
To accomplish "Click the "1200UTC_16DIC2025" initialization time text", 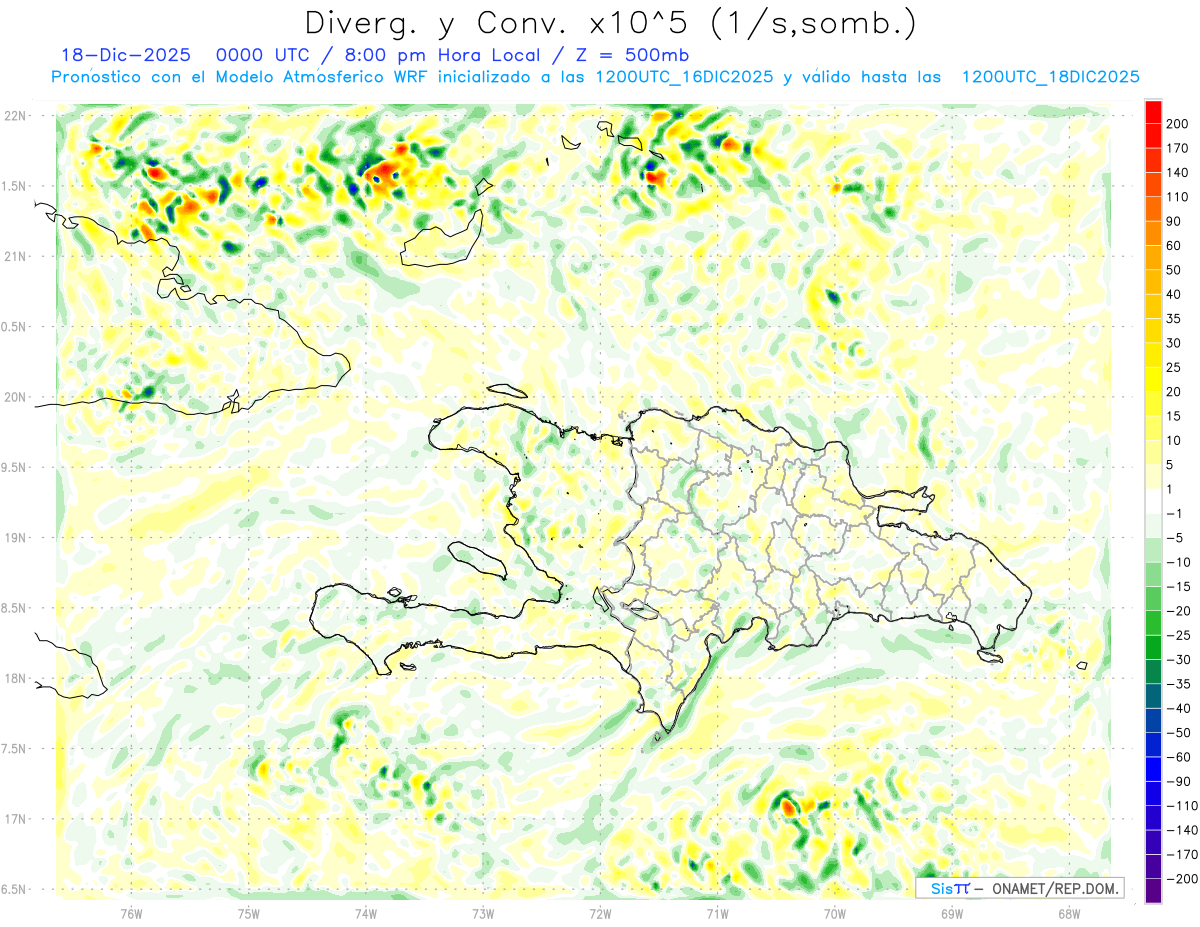I will tap(684, 77).
